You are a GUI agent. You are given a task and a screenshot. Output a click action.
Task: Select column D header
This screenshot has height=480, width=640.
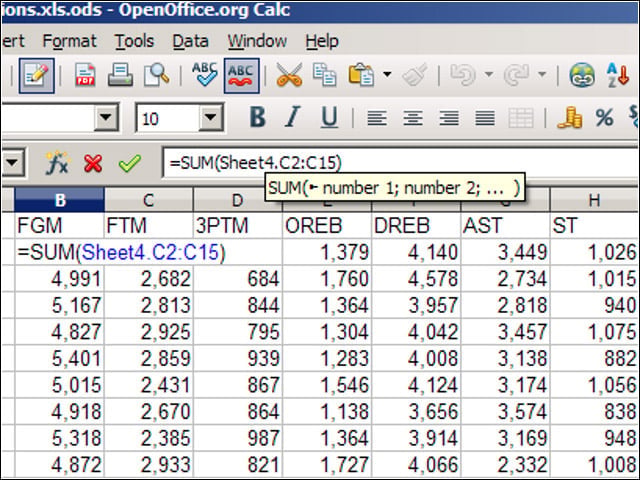click(238, 200)
